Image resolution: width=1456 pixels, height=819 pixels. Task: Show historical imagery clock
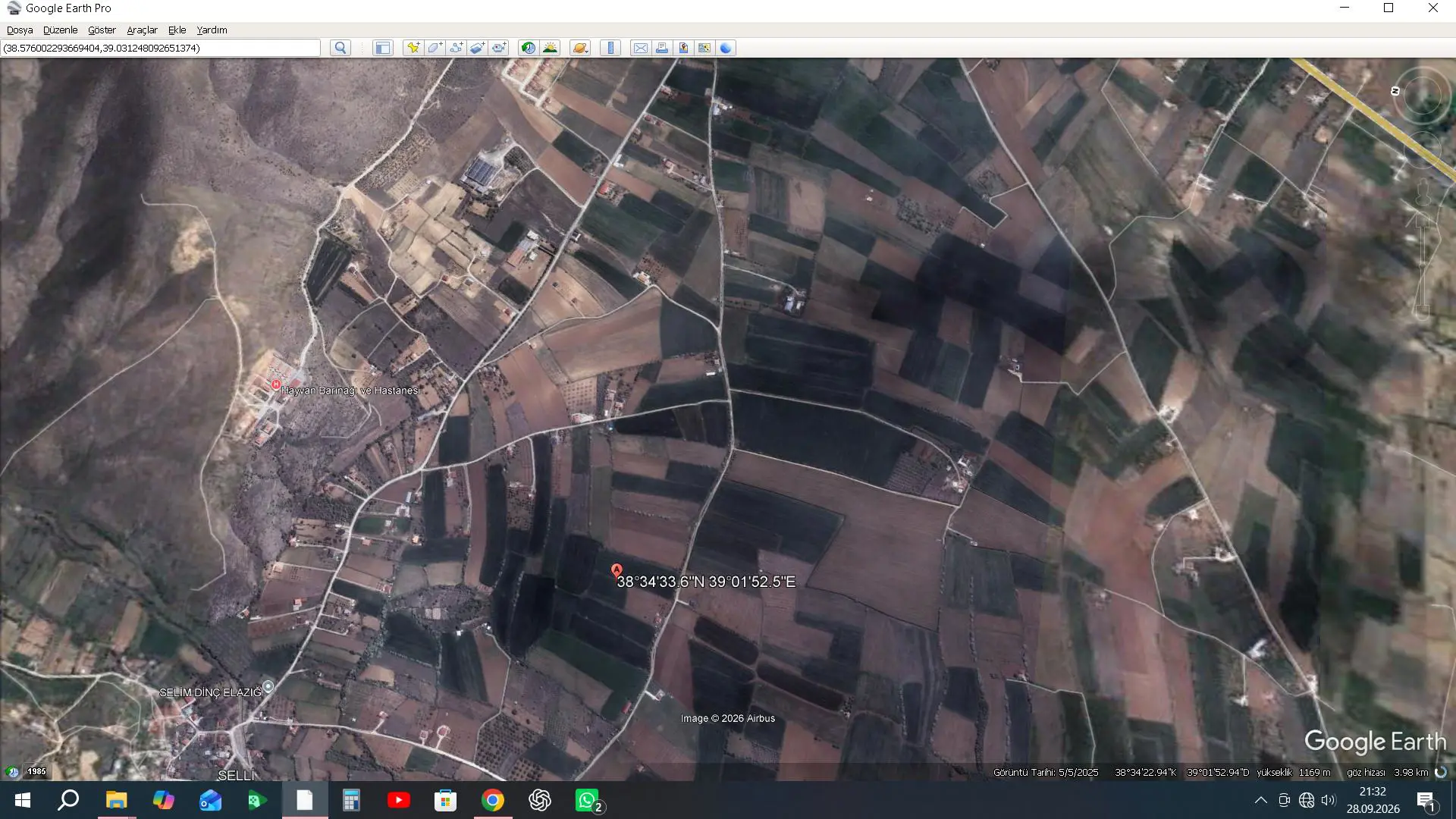click(x=529, y=48)
